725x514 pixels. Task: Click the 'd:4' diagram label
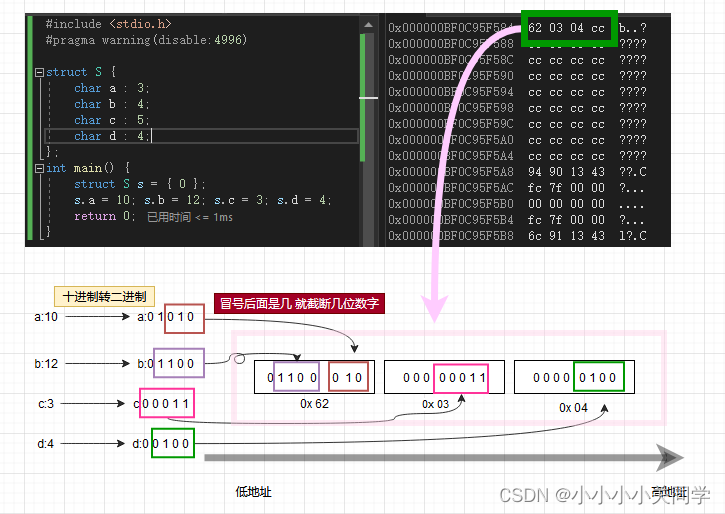(45, 444)
